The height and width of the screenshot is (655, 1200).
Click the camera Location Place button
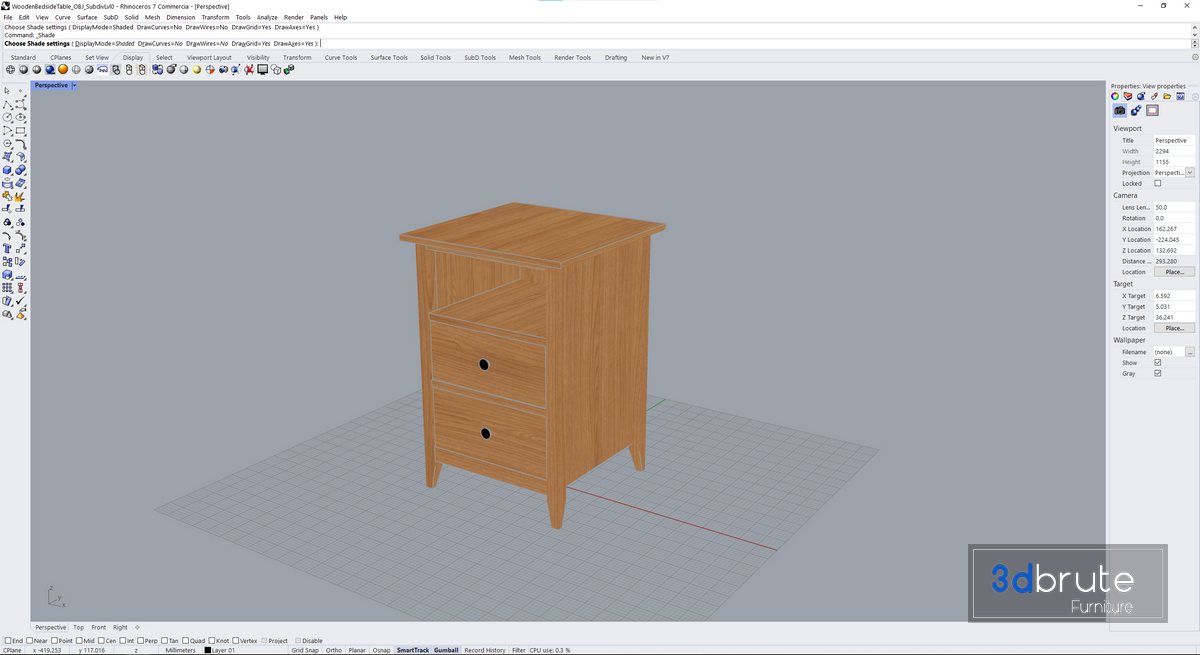tap(1174, 272)
